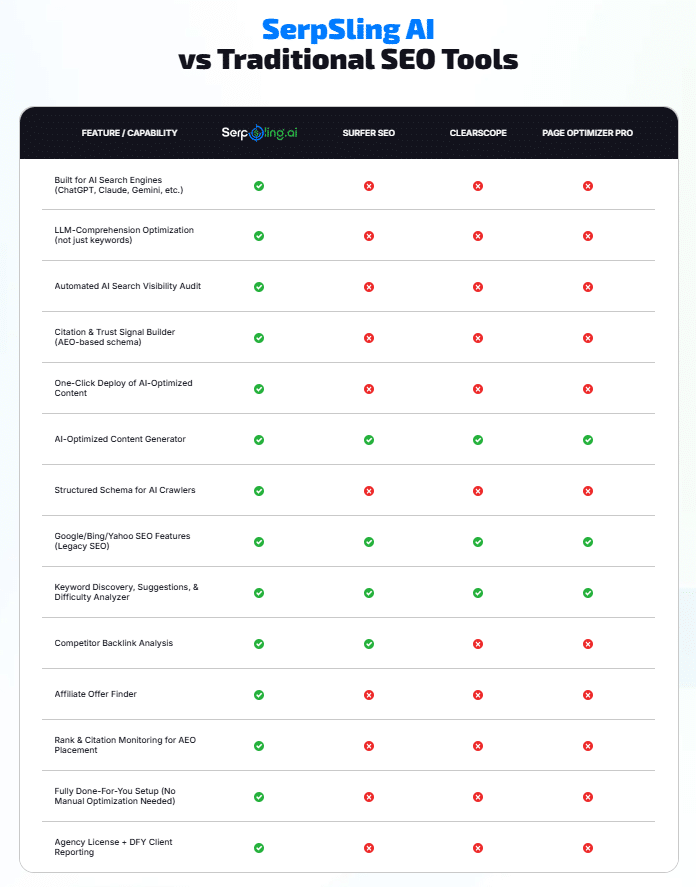696x887 pixels.
Task: Click Clearscope red X for Competitor Backlink Analysis
Action: coord(478,643)
